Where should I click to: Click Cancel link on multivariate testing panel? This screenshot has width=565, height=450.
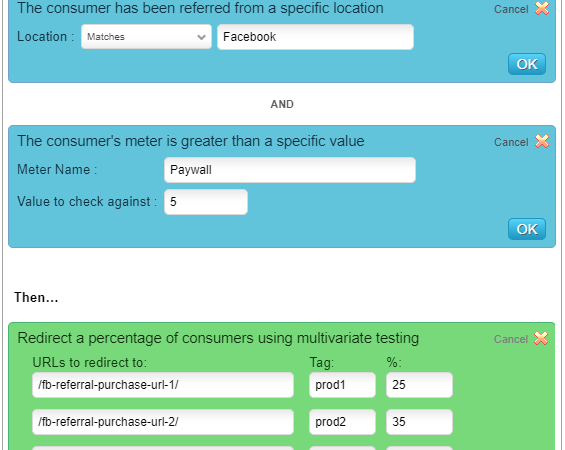pyautogui.click(x=511, y=339)
